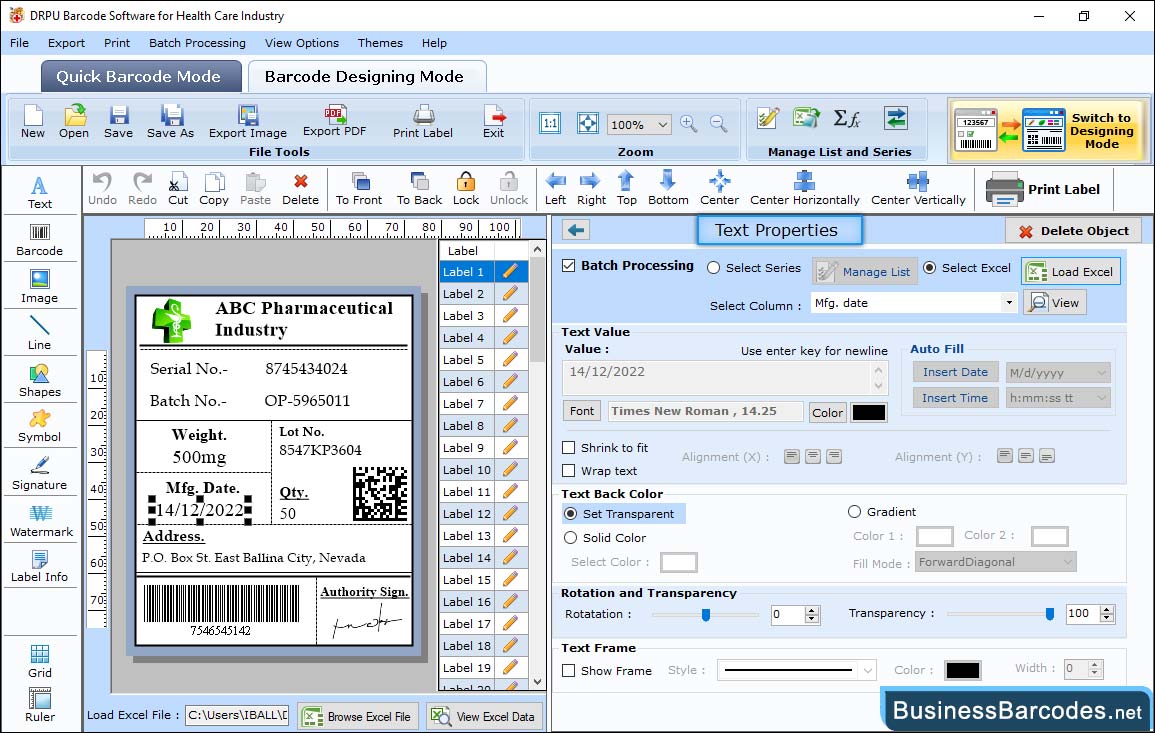The width and height of the screenshot is (1155, 733).
Task: Open the date format M/d/yyyy dropdown
Action: pyautogui.click(x=1100, y=373)
